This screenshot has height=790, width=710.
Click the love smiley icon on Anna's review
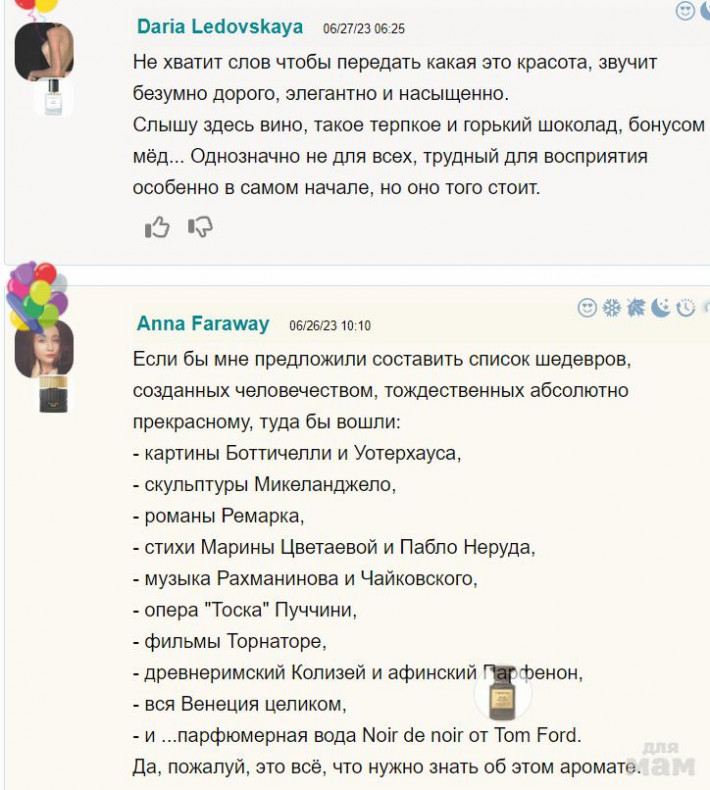[x=587, y=308]
